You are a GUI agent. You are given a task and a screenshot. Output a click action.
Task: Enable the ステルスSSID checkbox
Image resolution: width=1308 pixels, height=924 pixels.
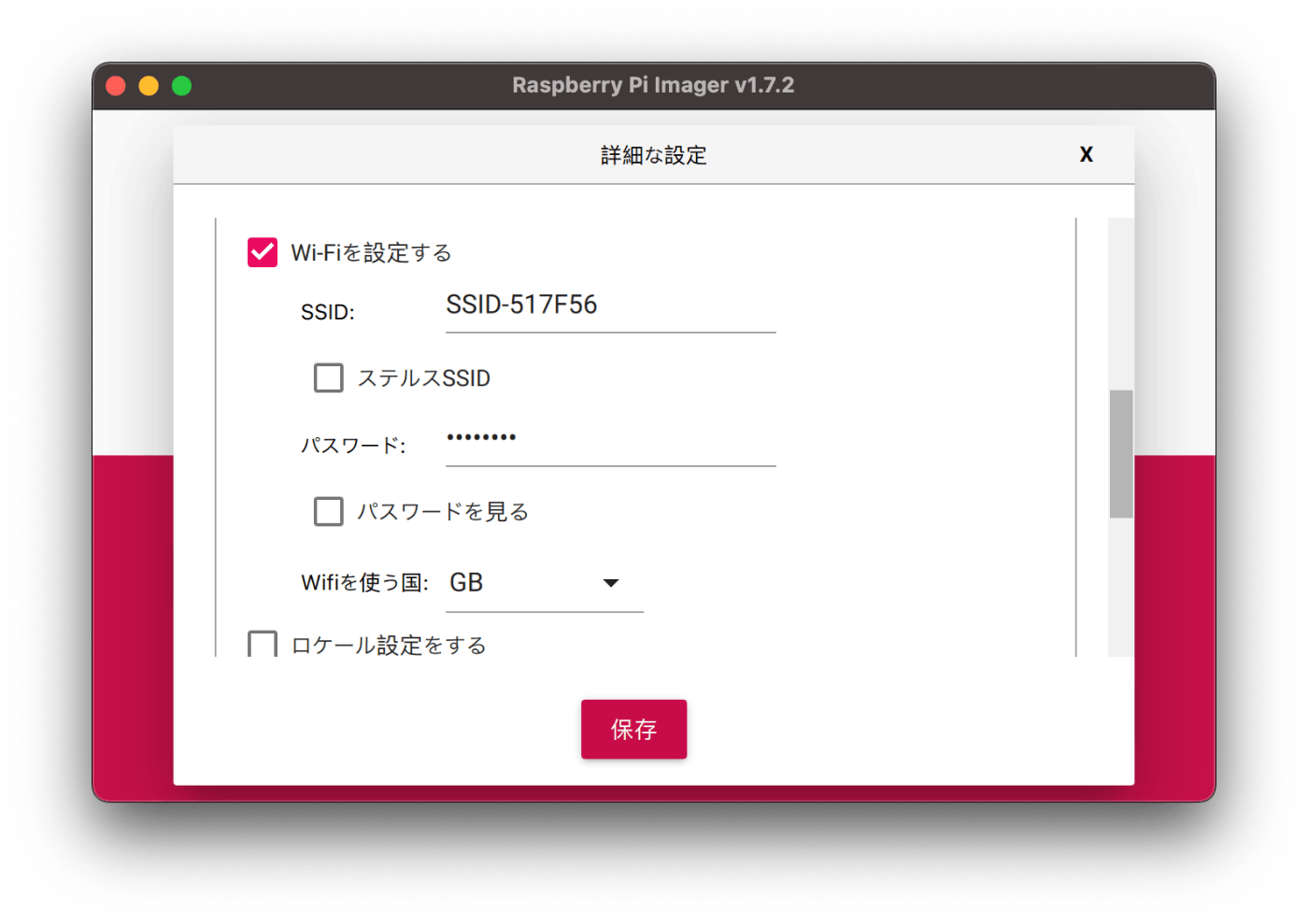(328, 377)
